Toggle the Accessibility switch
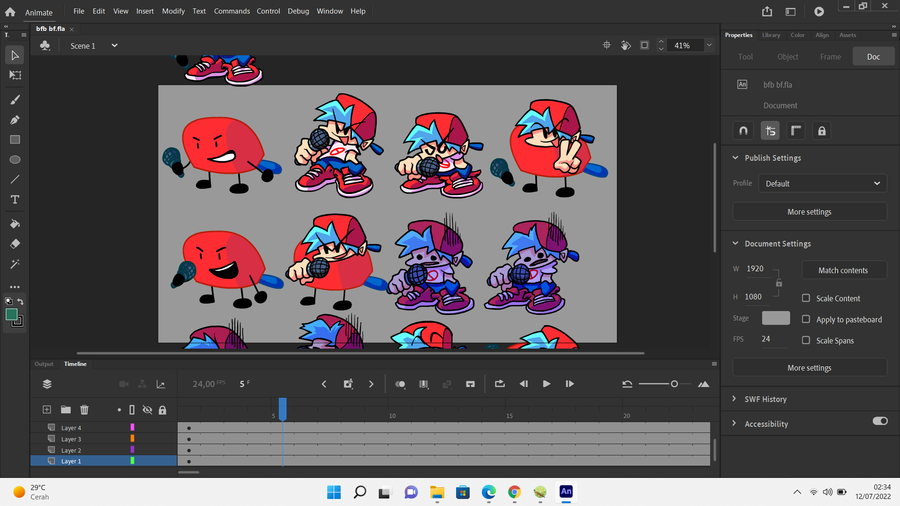Image resolution: width=900 pixels, height=506 pixels. pyautogui.click(x=879, y=422)
